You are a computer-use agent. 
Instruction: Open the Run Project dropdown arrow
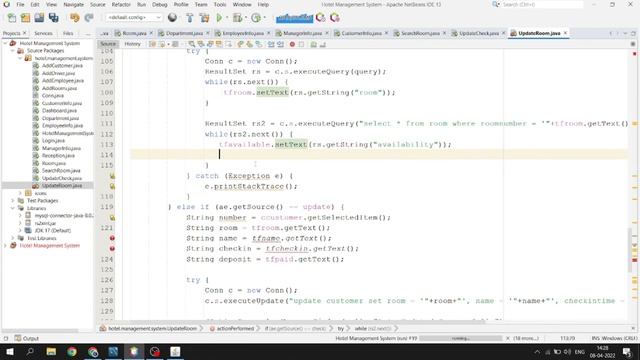(x=227, y=18)
